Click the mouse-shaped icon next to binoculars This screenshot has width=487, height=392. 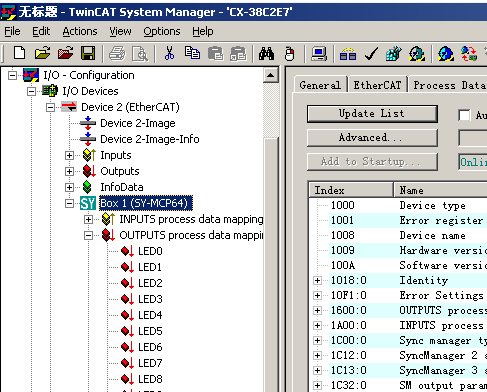coord(289,53)
